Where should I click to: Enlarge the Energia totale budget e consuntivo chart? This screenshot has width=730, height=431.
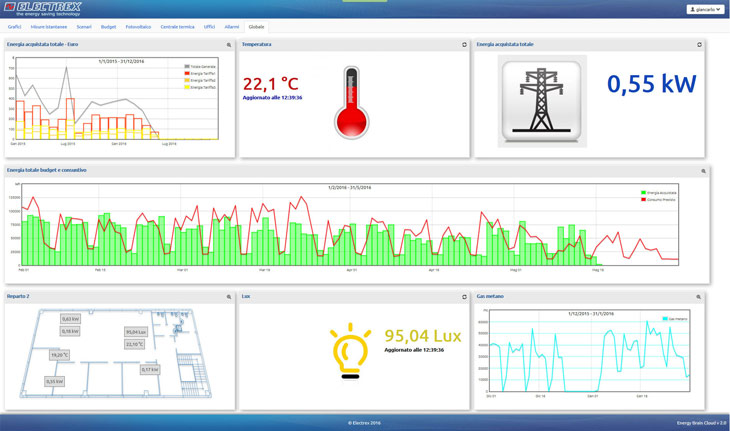703,171
